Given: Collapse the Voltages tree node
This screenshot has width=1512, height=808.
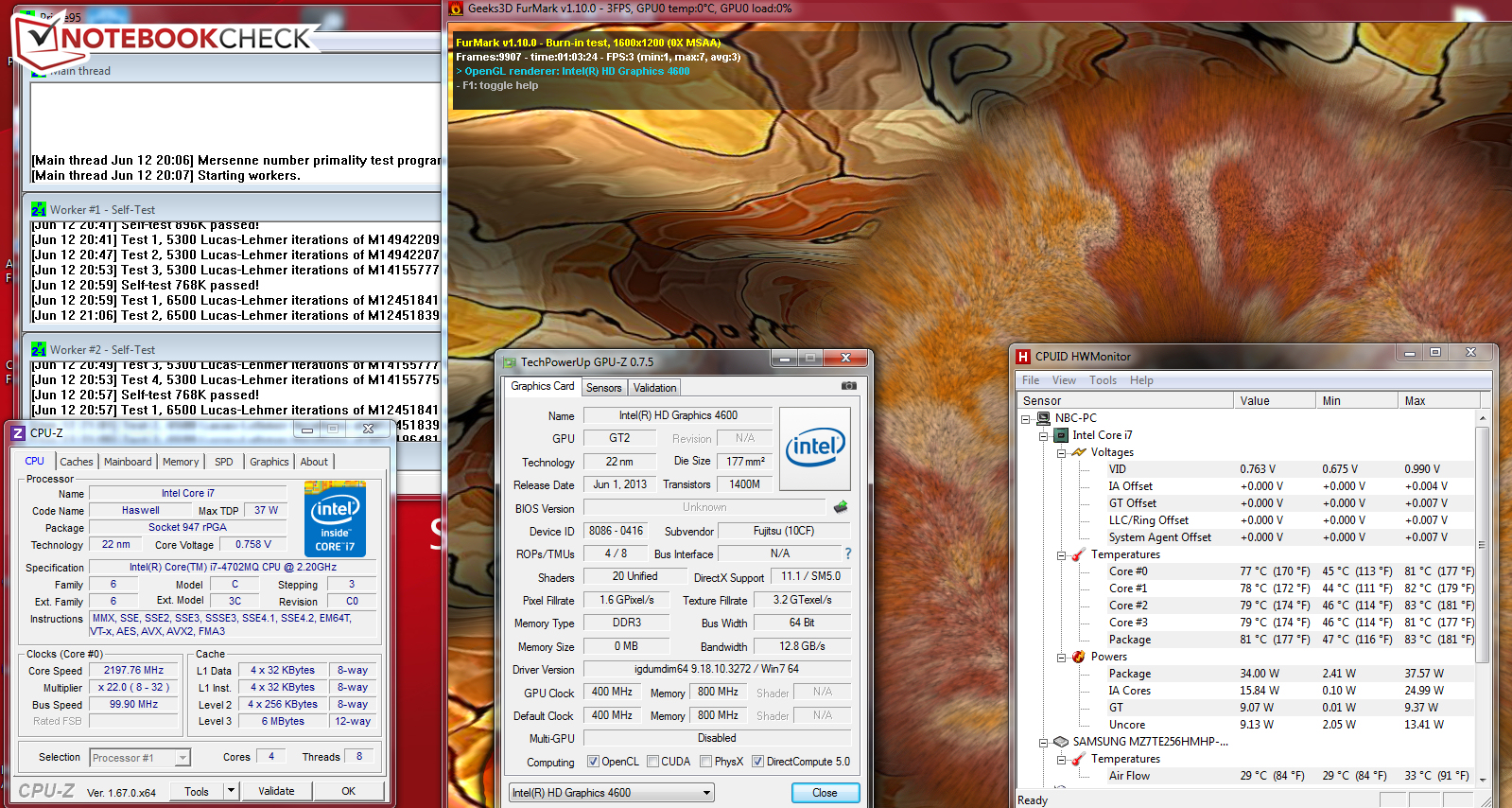Looking at the screenshot, I should (x=1061, y=452).
